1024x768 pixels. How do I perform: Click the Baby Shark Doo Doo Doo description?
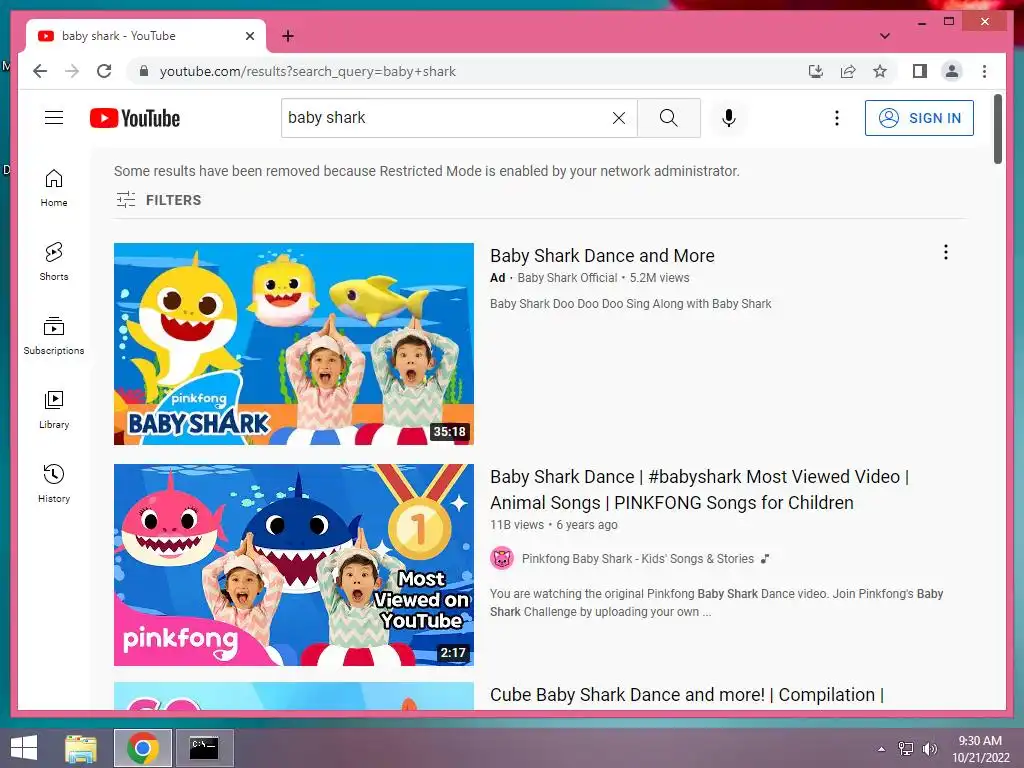tap(630, 304)
